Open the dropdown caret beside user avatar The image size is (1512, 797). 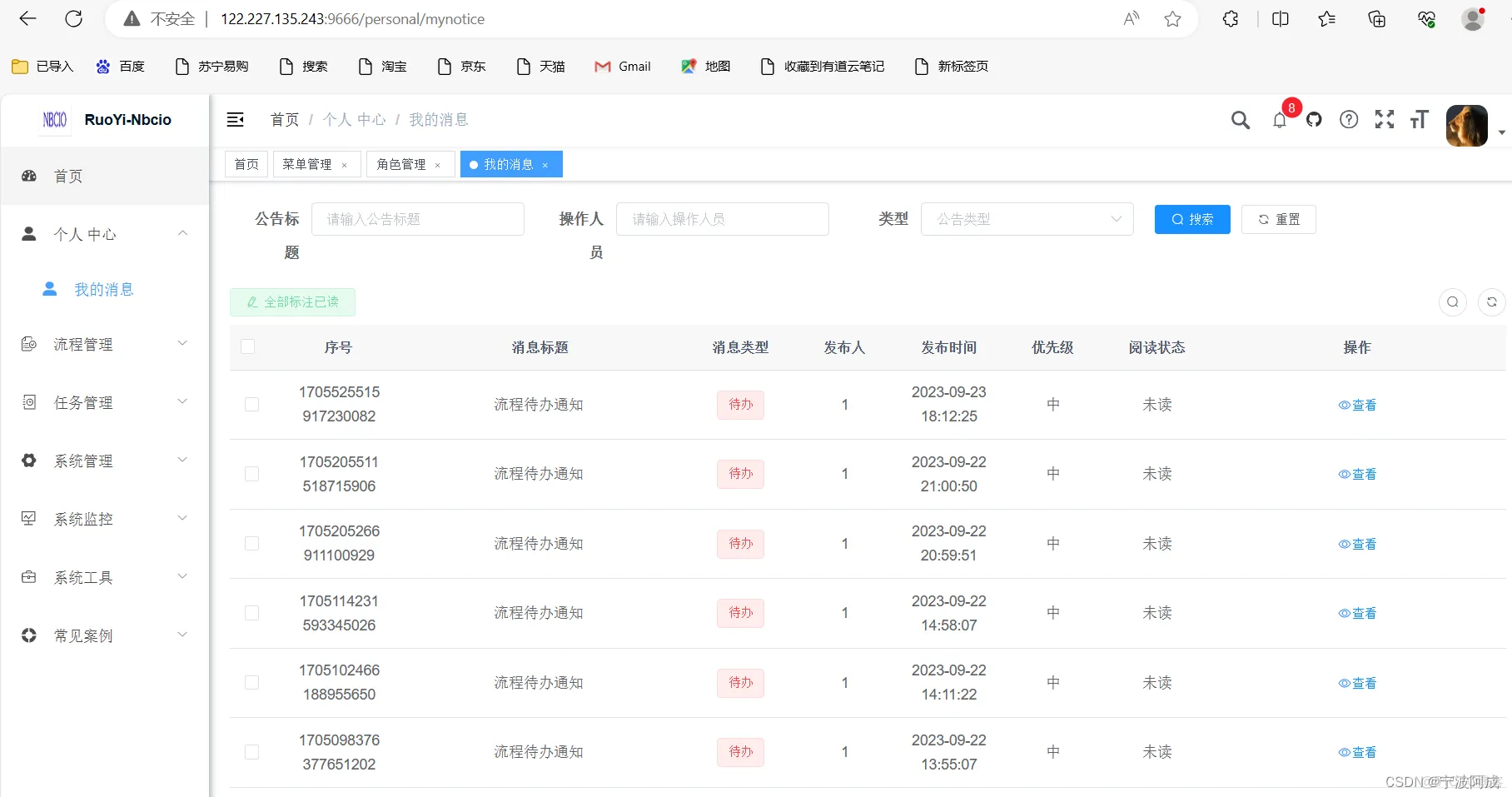(1501, 132)
